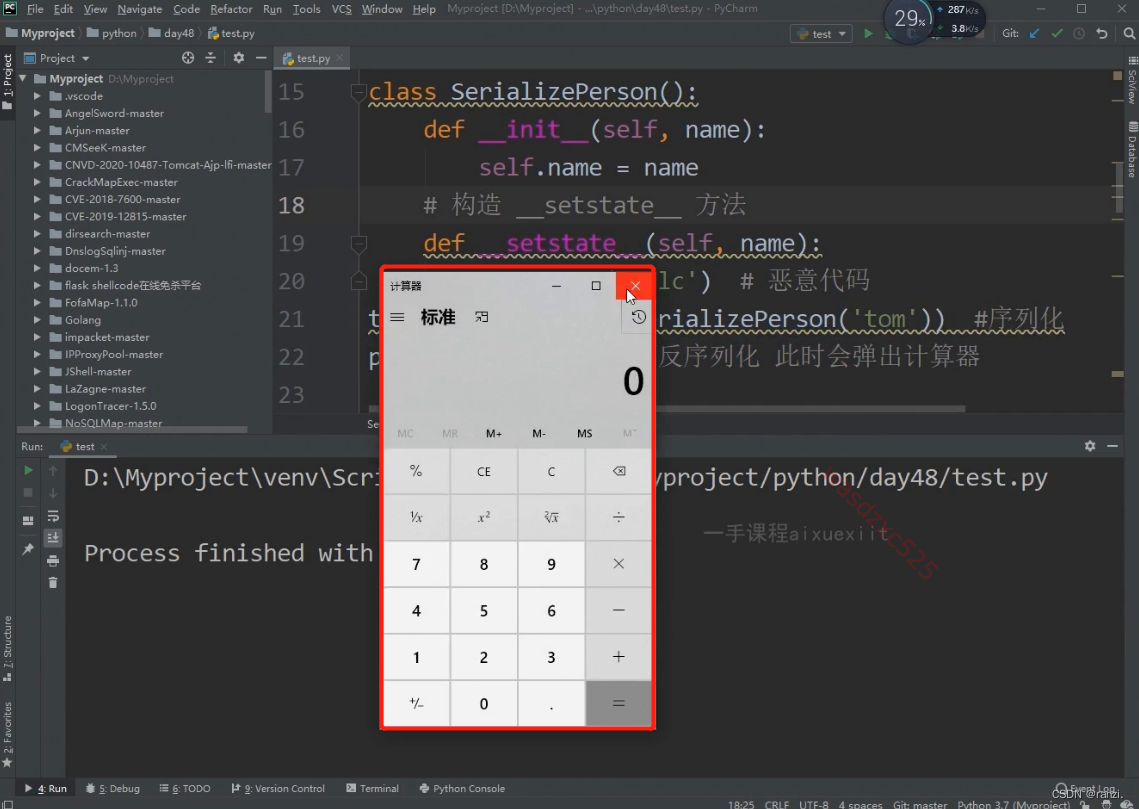Close the test tab in Run panel
The width and height of the screenshot is (1139, 809).
pos(103,447)
